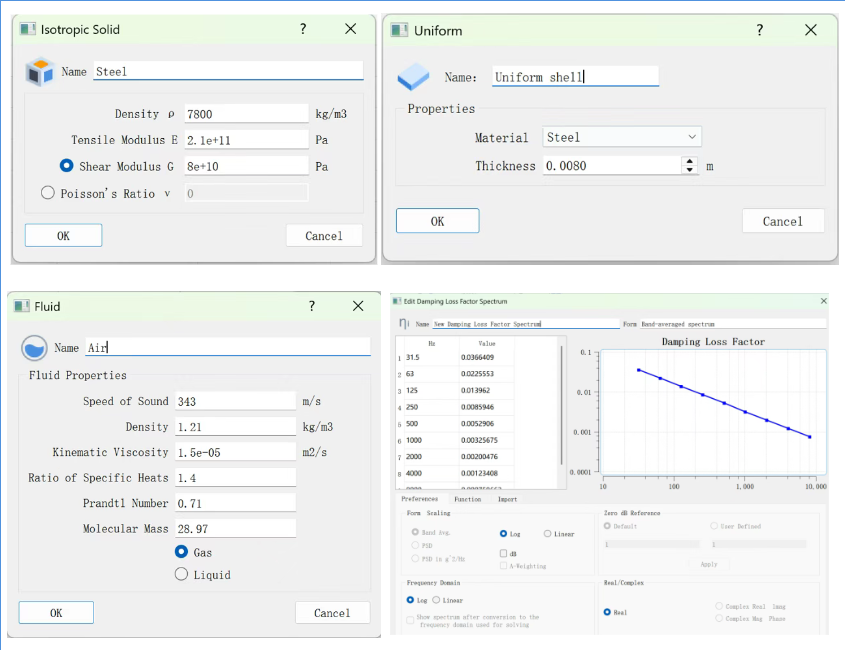Select the Shear Modulus G radio button

pos(66,166)
